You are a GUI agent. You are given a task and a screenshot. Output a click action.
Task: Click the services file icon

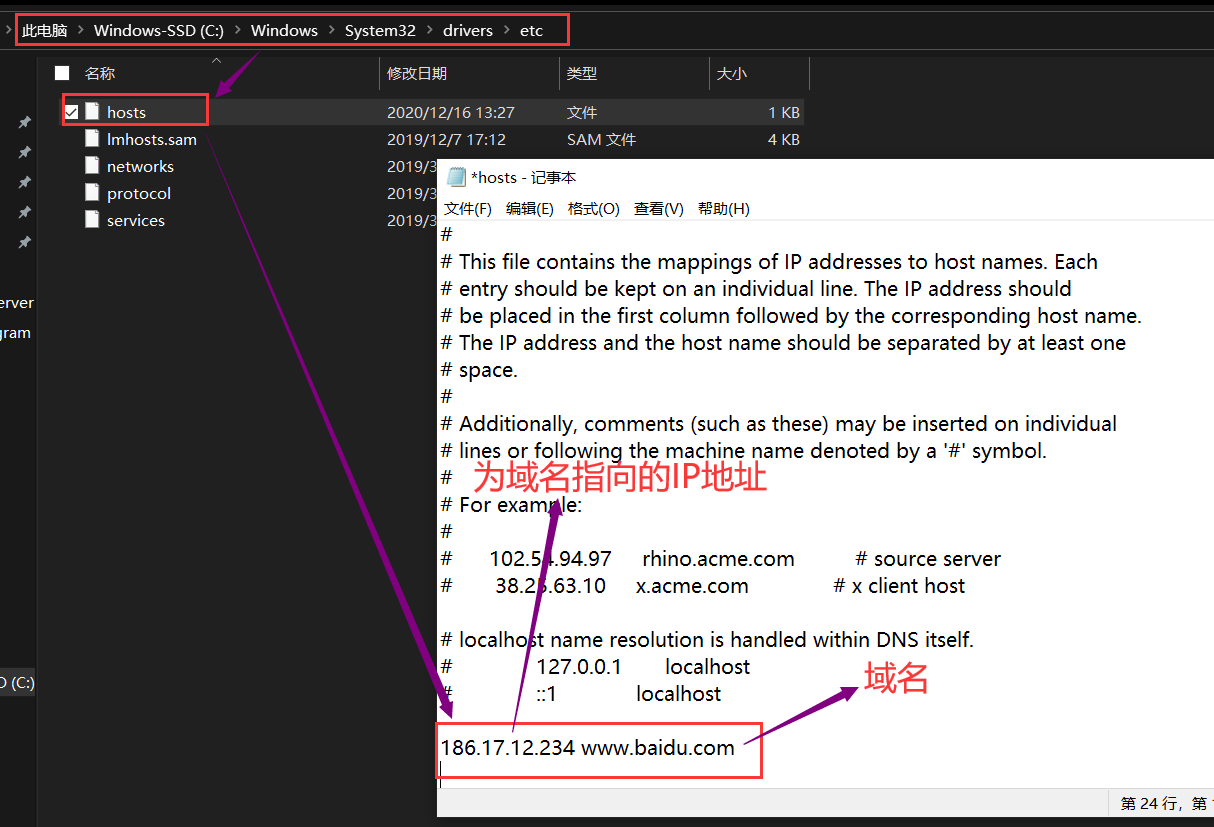(92, 220)
